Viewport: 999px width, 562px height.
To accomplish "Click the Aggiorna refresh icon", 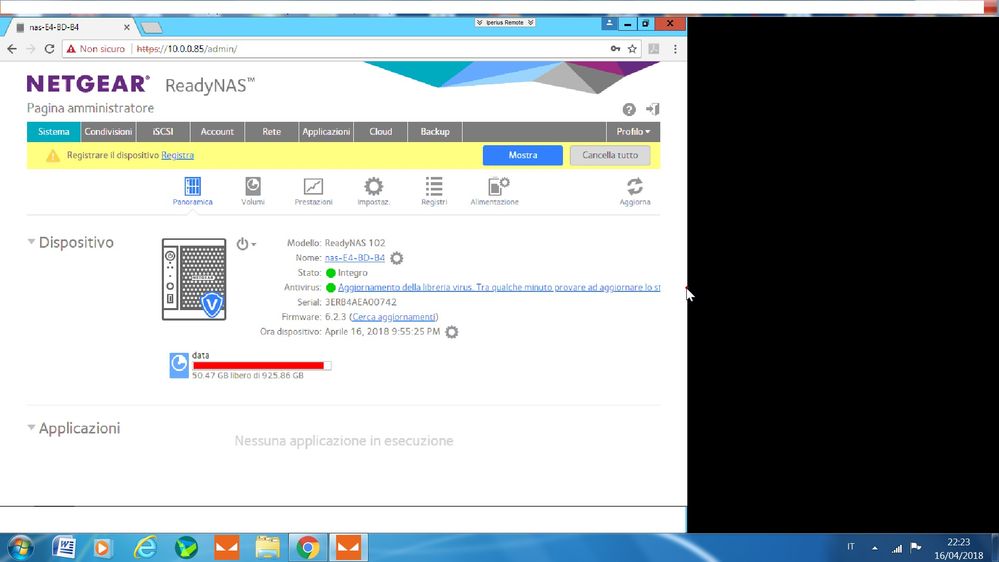I will pos(635,191).
